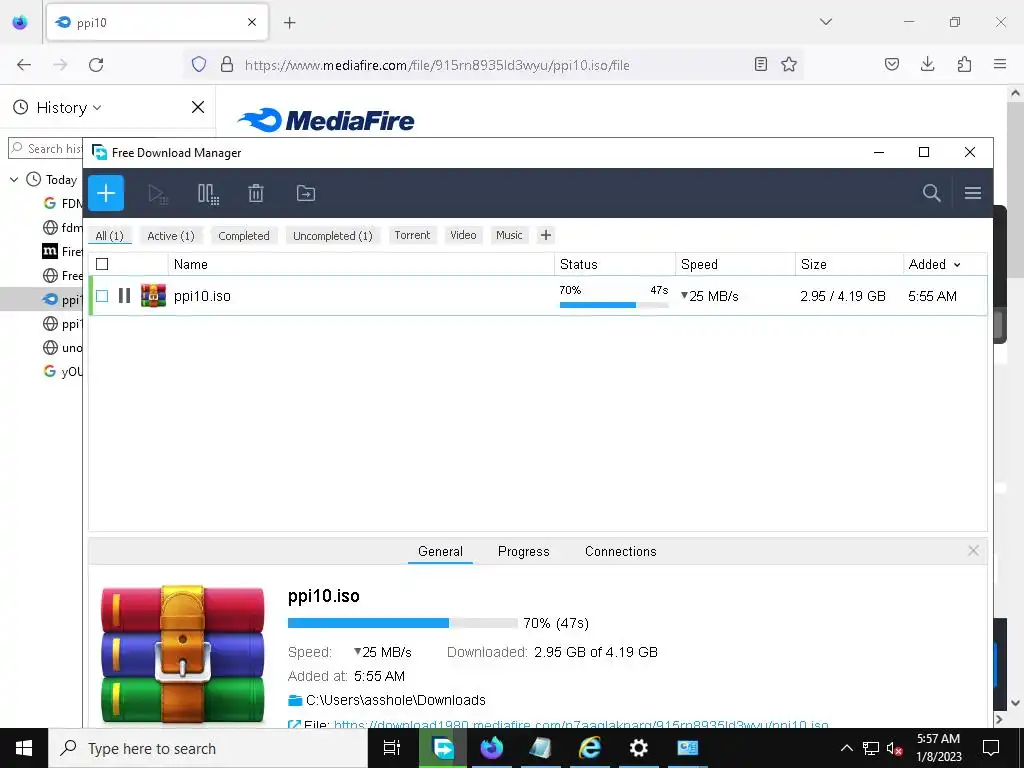Open Internet Explorer from taskbar
The image size is (1024, 768).
[589, 748]
